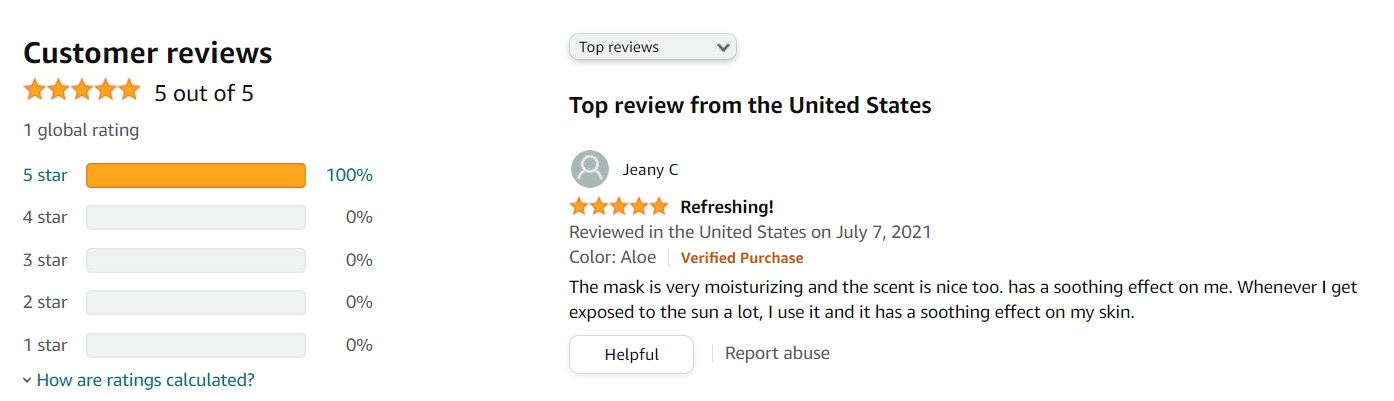Mark the review as Helpful
This screenshot has height=401, width=1394.
tap(631, 354)
